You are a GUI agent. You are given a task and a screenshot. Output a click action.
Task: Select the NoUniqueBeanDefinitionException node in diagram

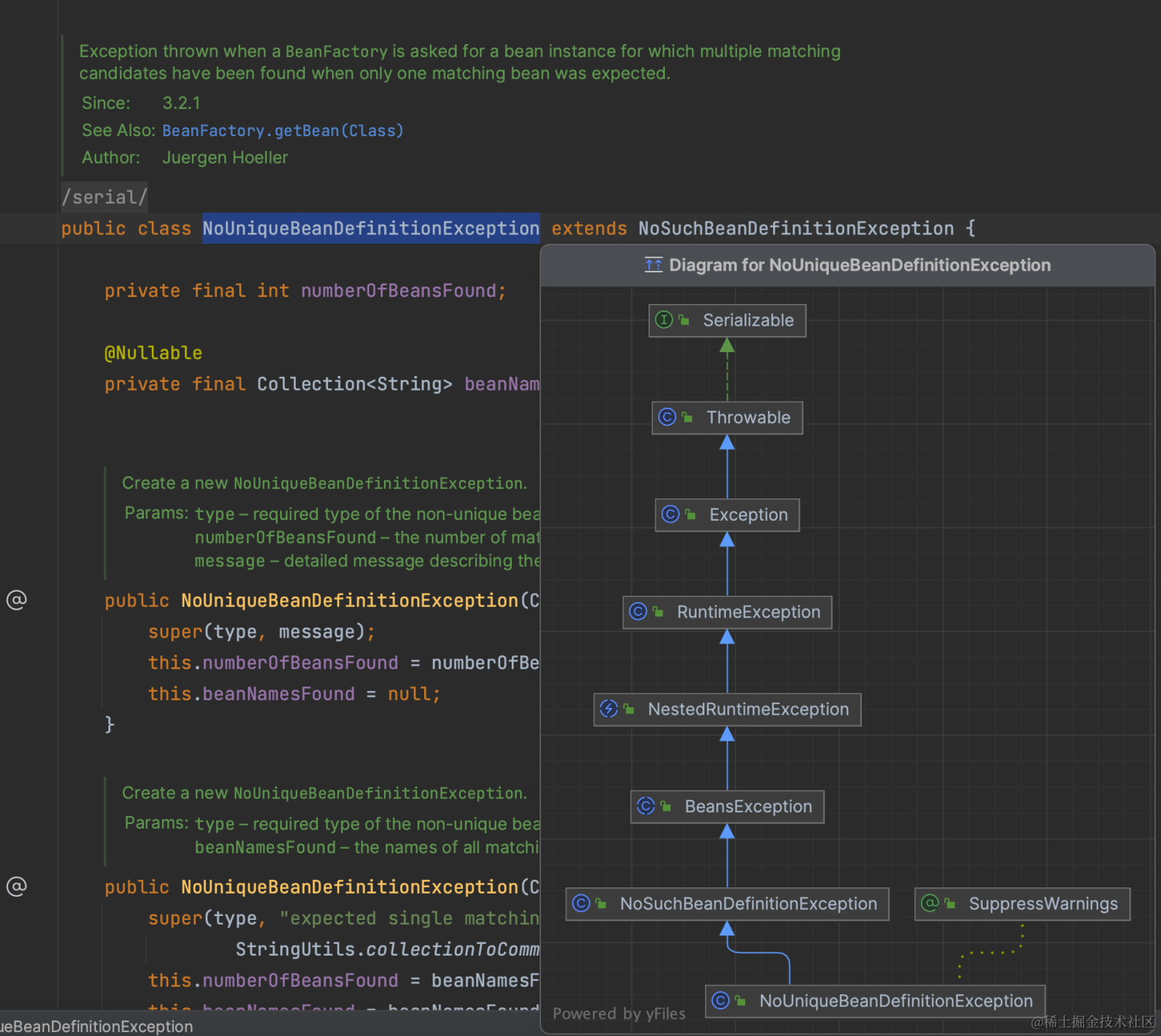click(x=875, y=1001)
